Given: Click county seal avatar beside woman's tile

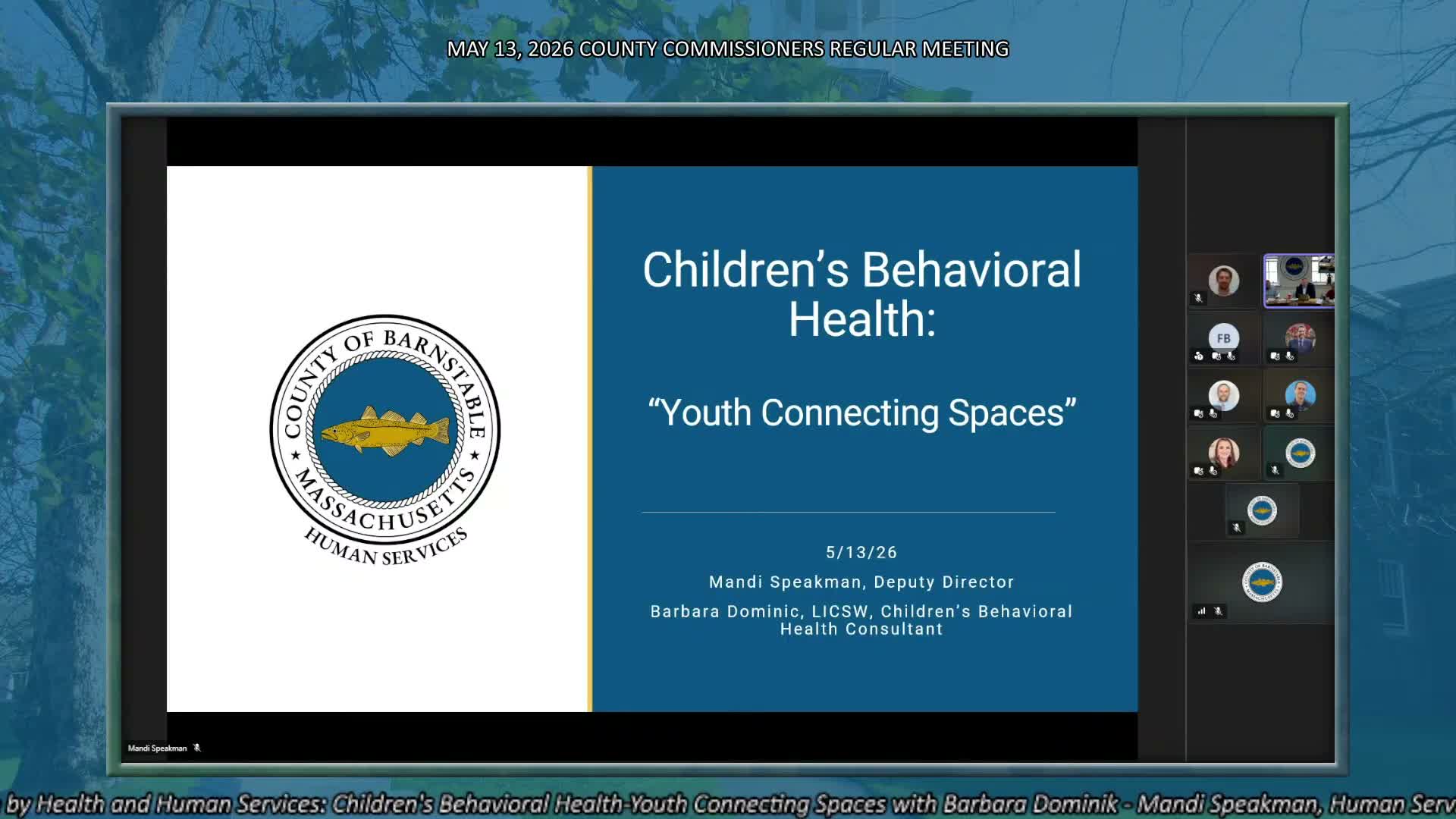Looking at the screenshot, I should (x=1301, y=453).
